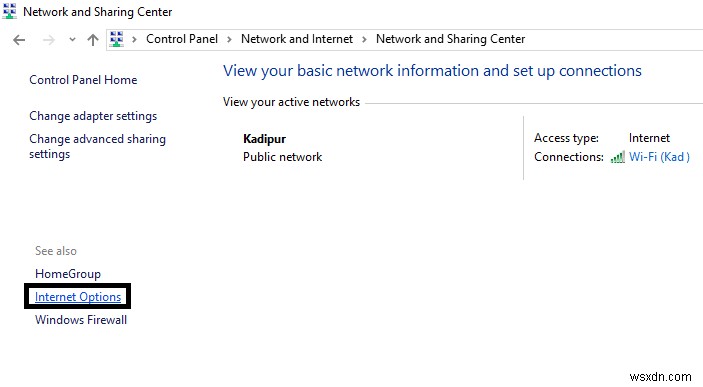This screenshot has height=387, width=703.
Task: Click the forward navigation arrow
Action: pos(48,40)
